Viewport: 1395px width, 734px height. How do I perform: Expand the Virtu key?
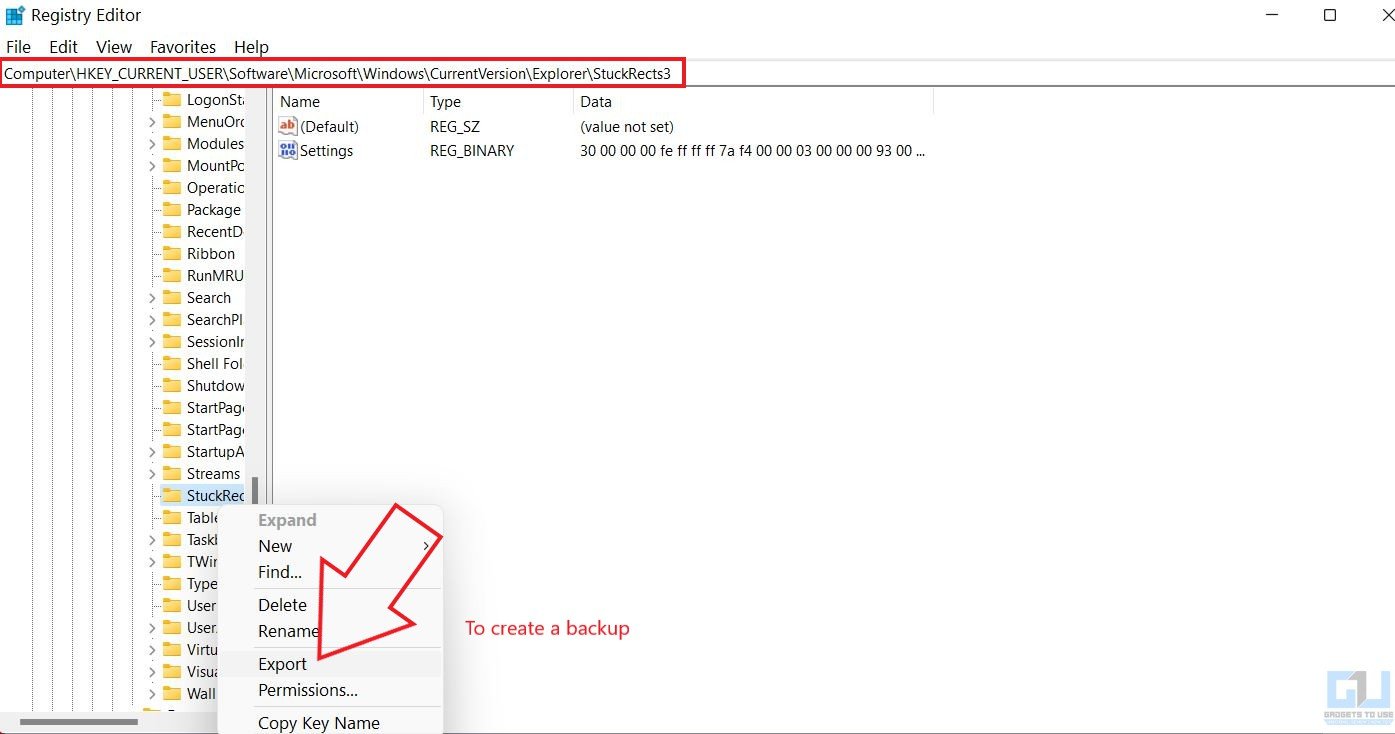click(152, 650)
